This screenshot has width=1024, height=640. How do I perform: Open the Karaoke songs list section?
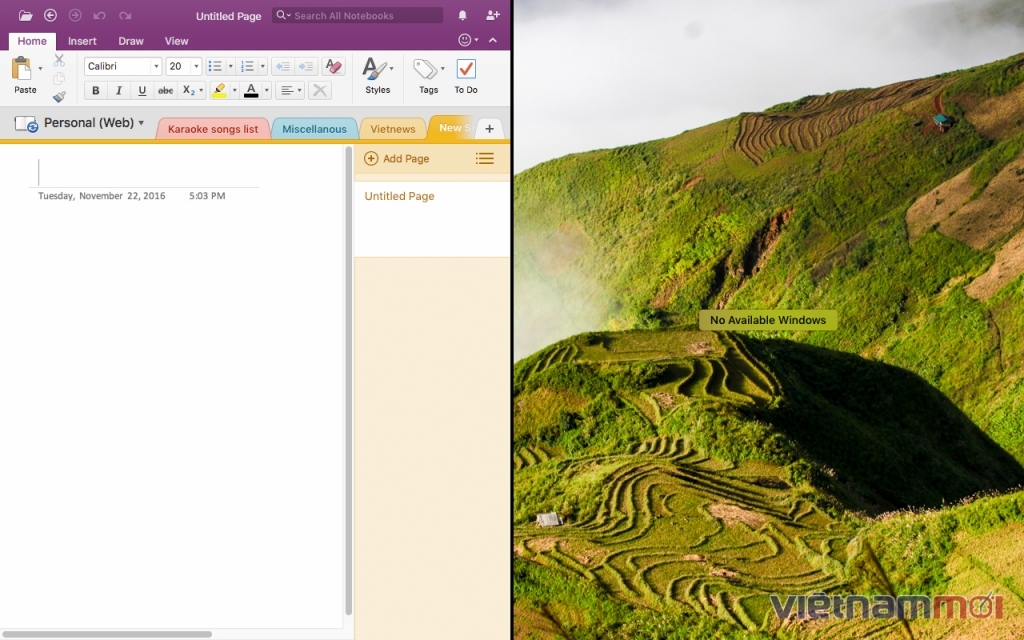pos(213,129)
